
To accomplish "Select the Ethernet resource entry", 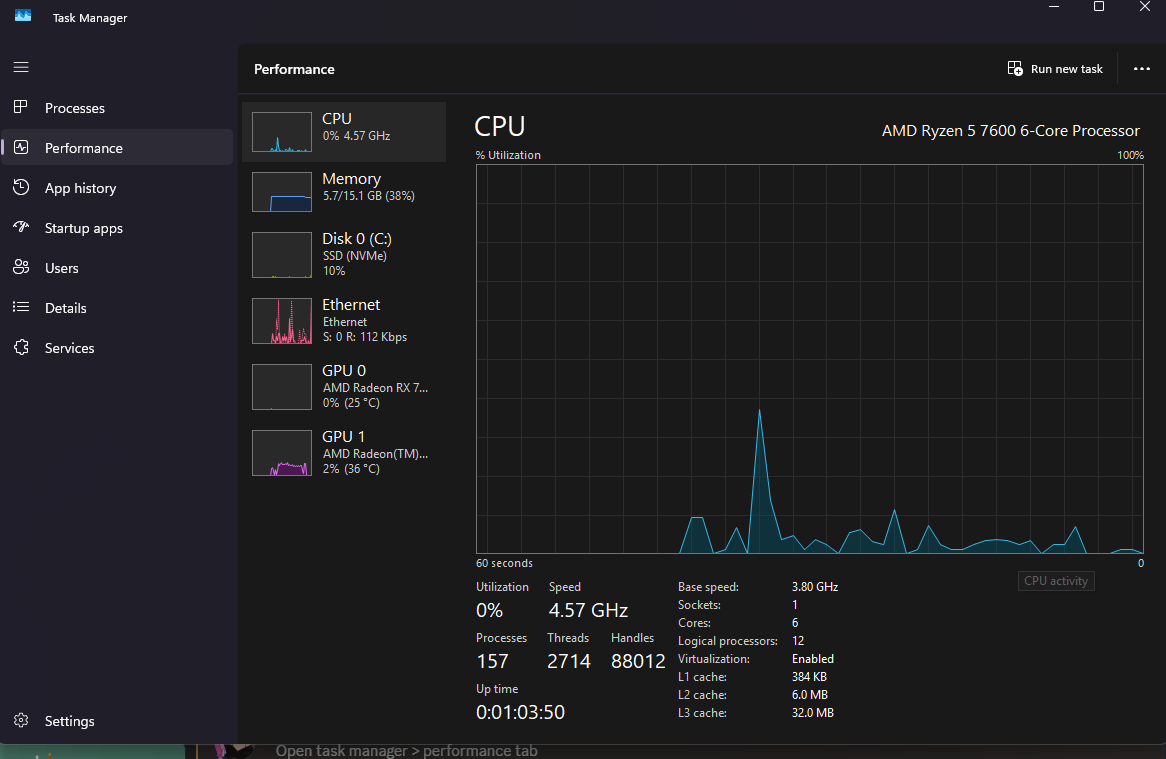I will pos(344,320).
